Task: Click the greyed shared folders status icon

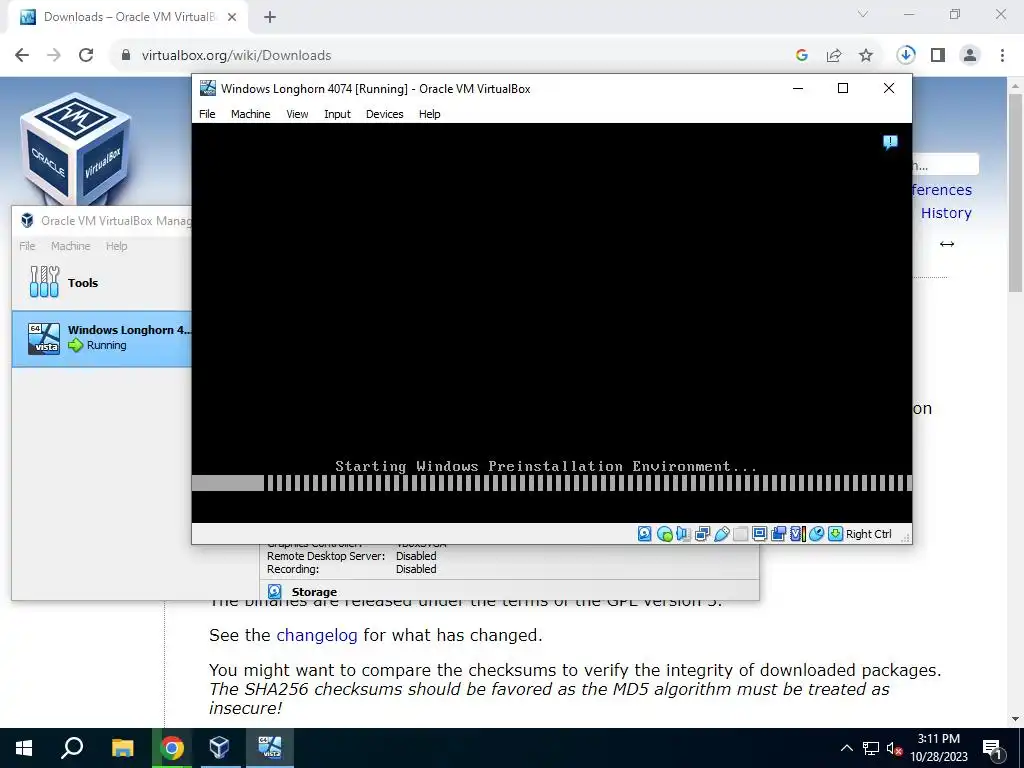Action: (740, 534)
